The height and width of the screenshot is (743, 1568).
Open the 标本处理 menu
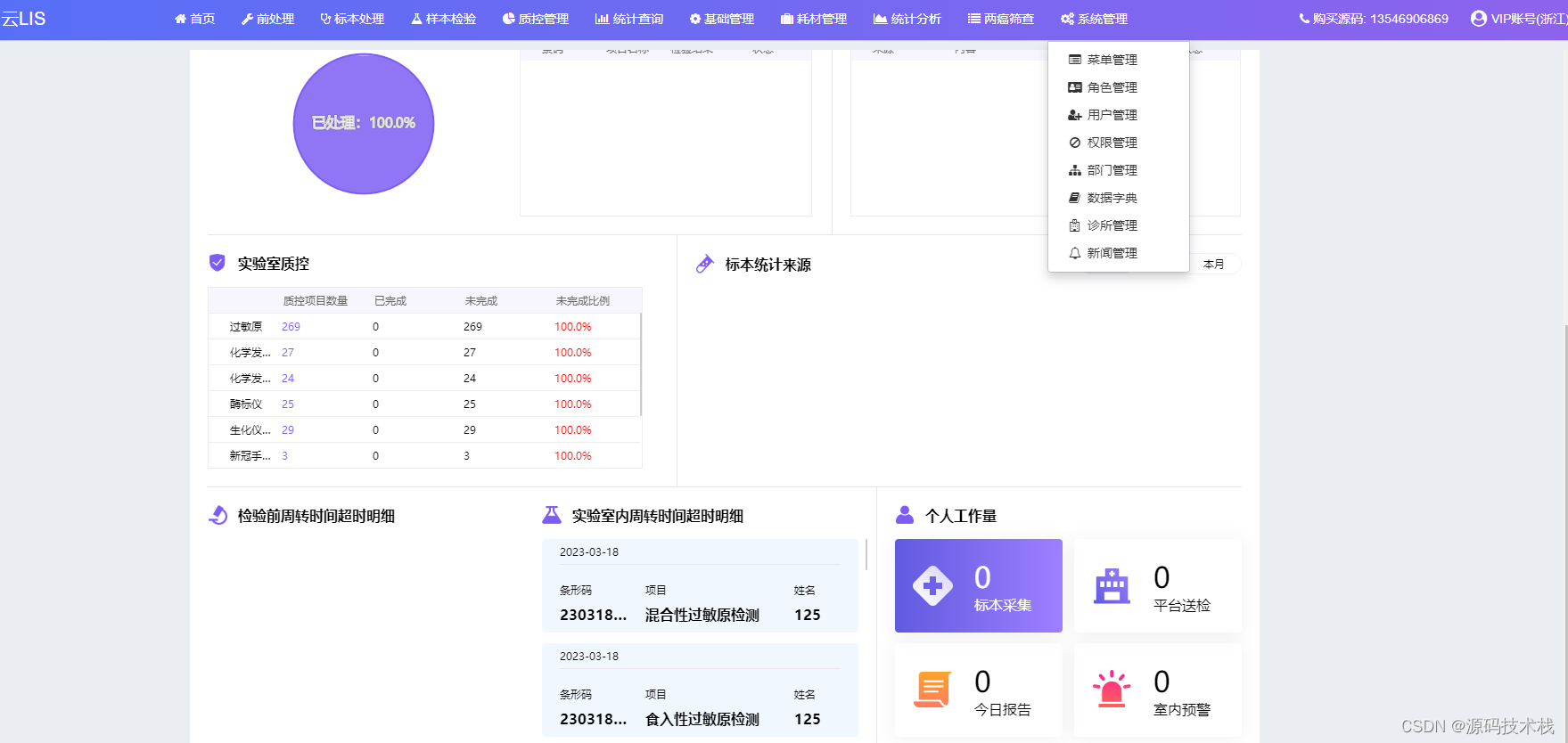pos(352,19)
